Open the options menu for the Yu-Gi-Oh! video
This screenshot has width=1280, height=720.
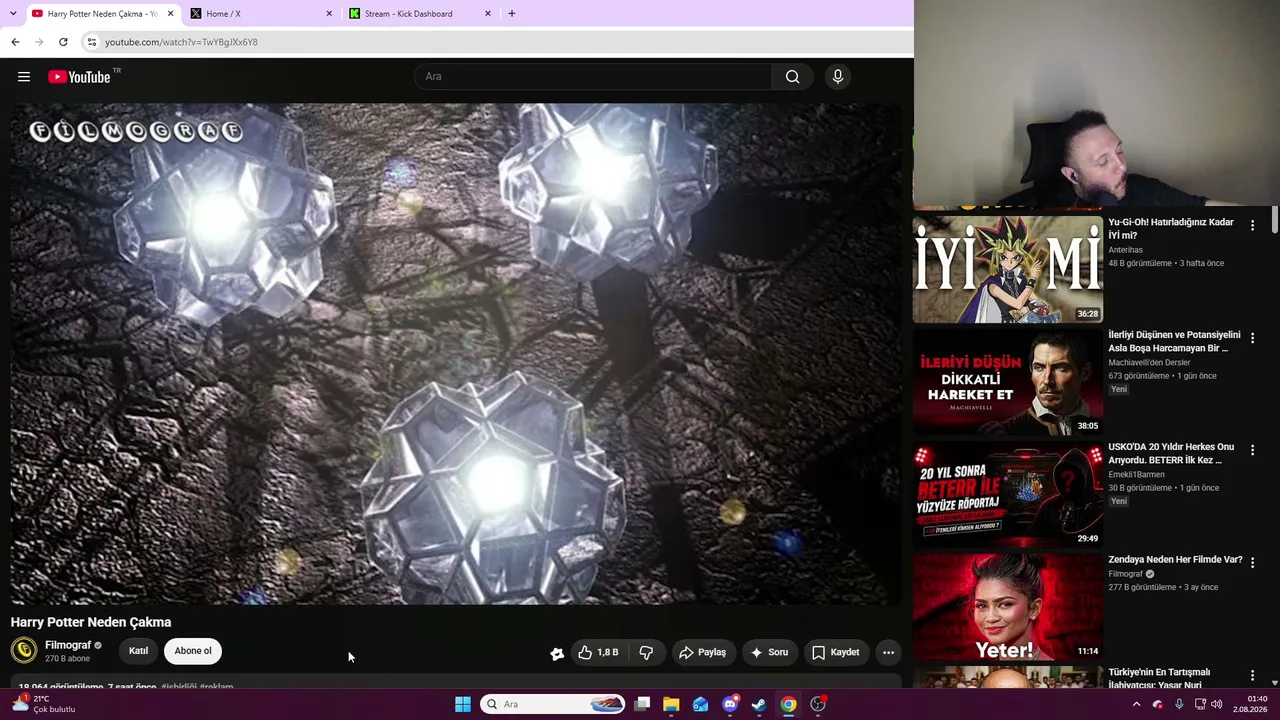pyautogui.click(x=1252, y=226)
